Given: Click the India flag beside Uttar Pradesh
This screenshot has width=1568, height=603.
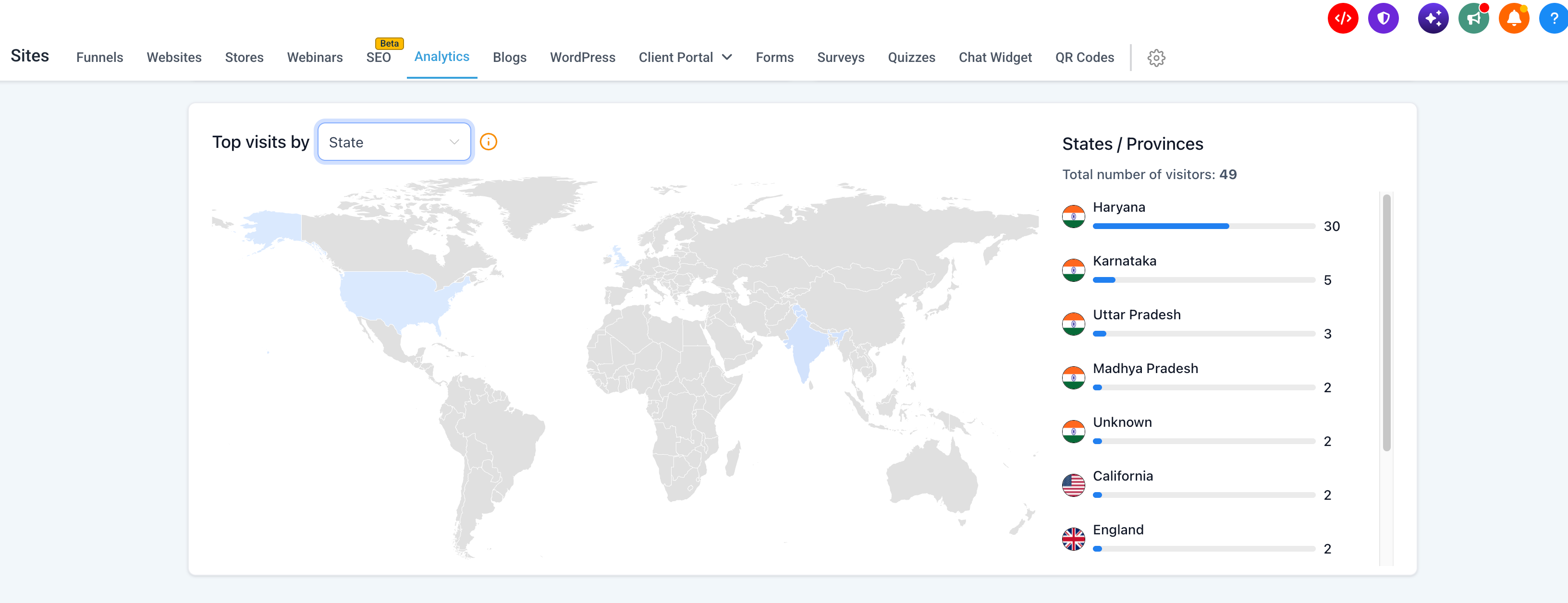Looking at the screenshot, I should pyautogui.click(x=1073, y=324).
